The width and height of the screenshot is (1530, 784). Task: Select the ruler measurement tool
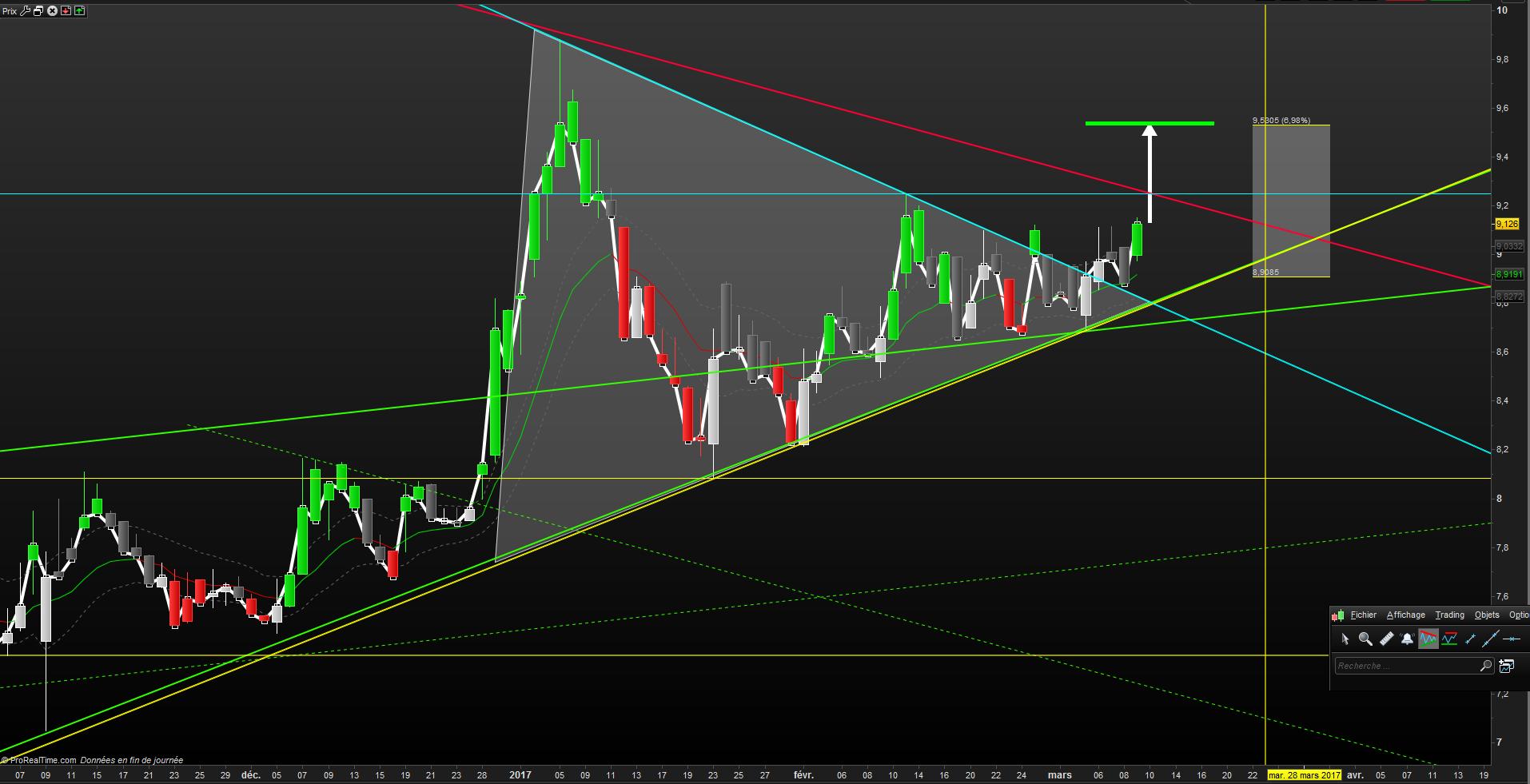(1386, 639)
